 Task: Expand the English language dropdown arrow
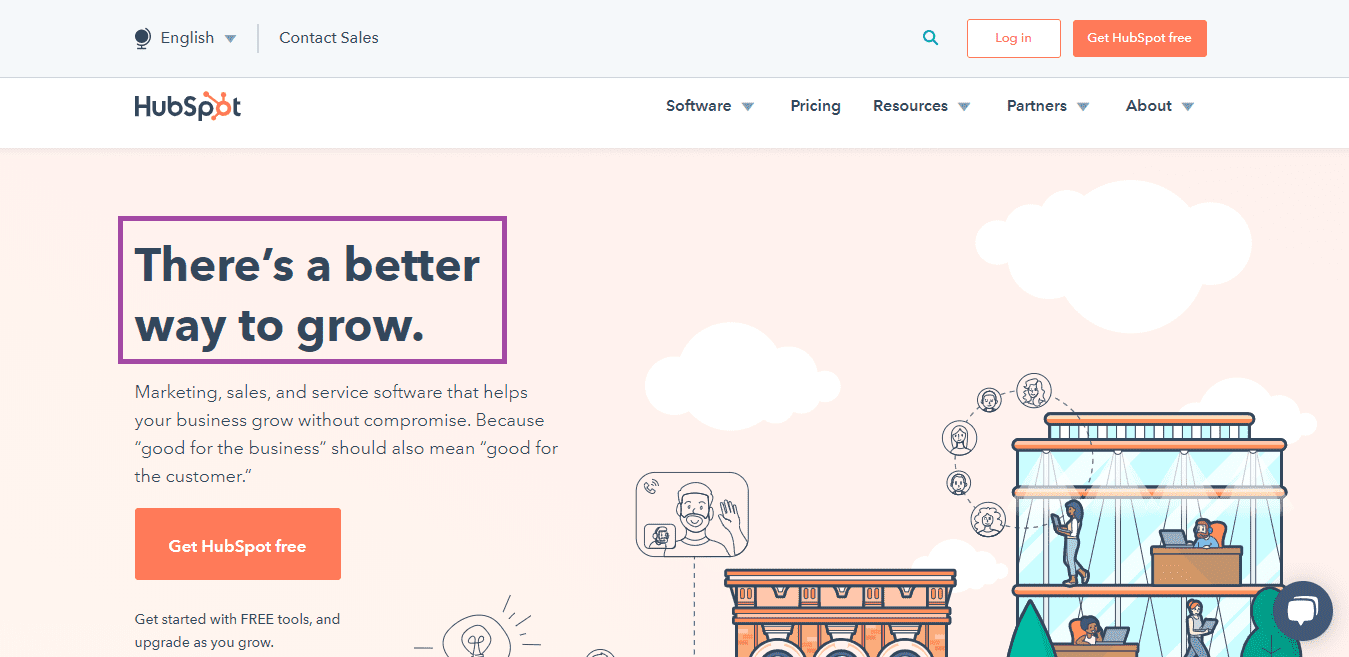[230, 39]
